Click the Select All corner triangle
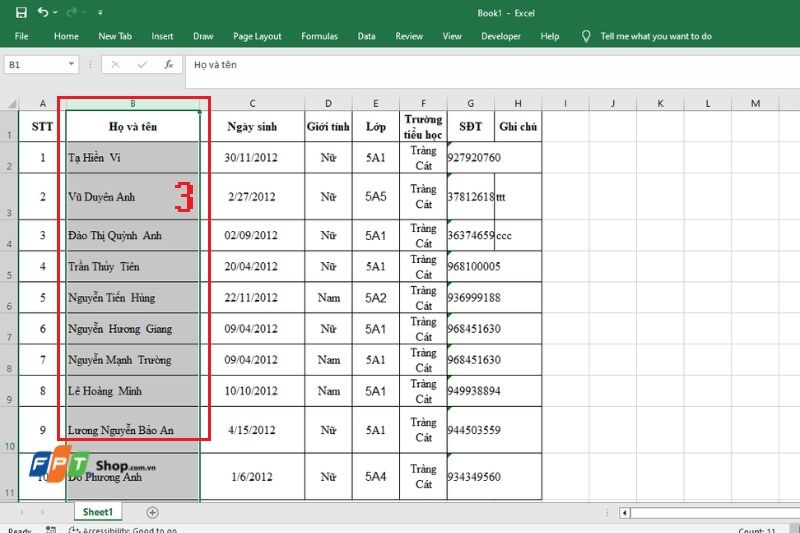The width and height of the screenshot is (800, 533). coord(11,104)
